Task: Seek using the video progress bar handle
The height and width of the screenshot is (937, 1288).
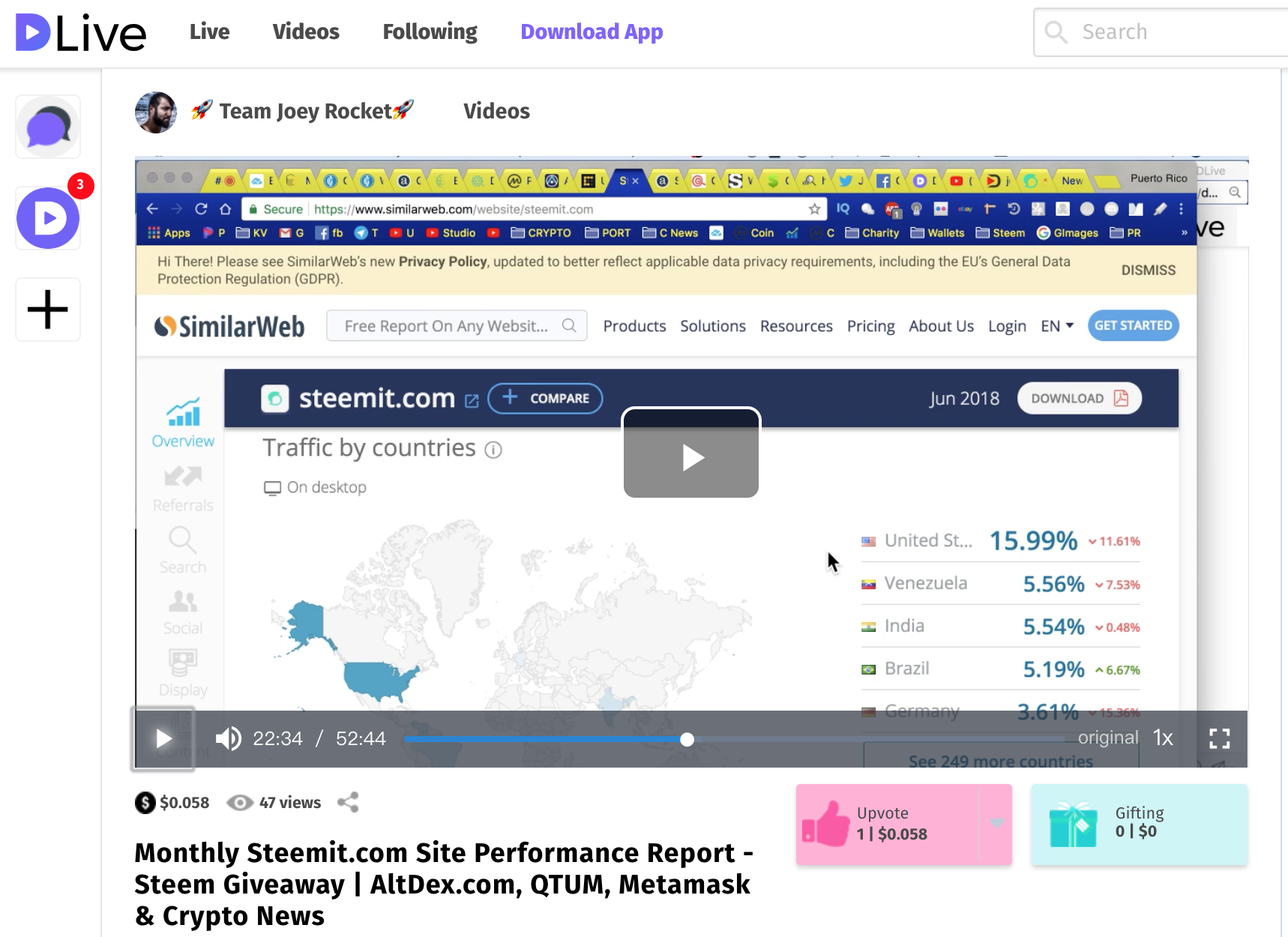Action: click(687, 740)
